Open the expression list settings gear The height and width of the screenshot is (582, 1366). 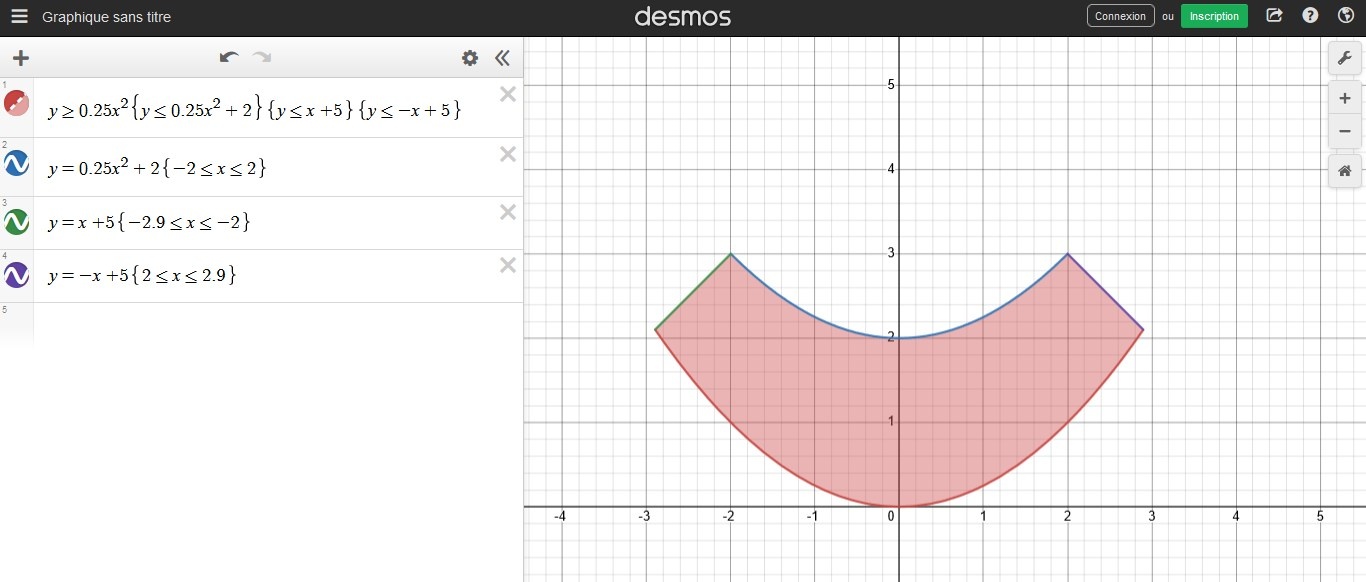[469, 58]
